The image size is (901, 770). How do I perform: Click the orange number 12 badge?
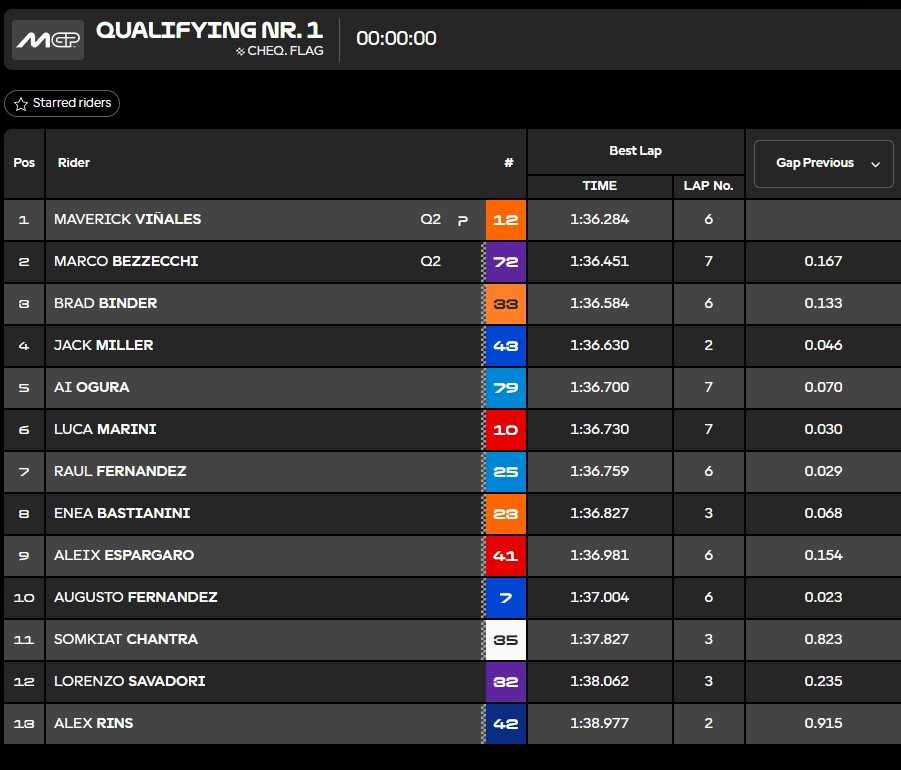tap(506, 220)
